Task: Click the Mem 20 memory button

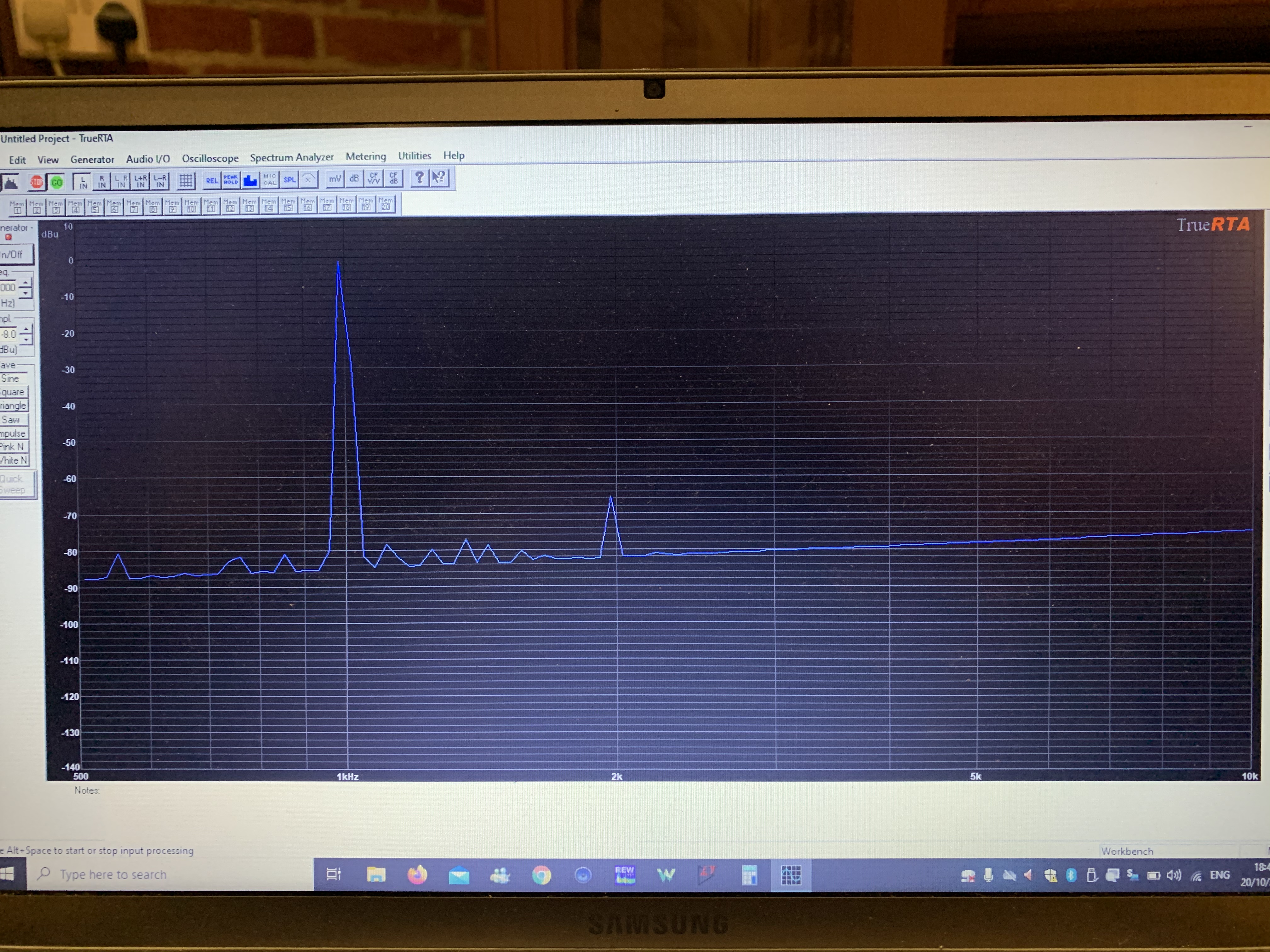Action: click(x=385, y=204)
